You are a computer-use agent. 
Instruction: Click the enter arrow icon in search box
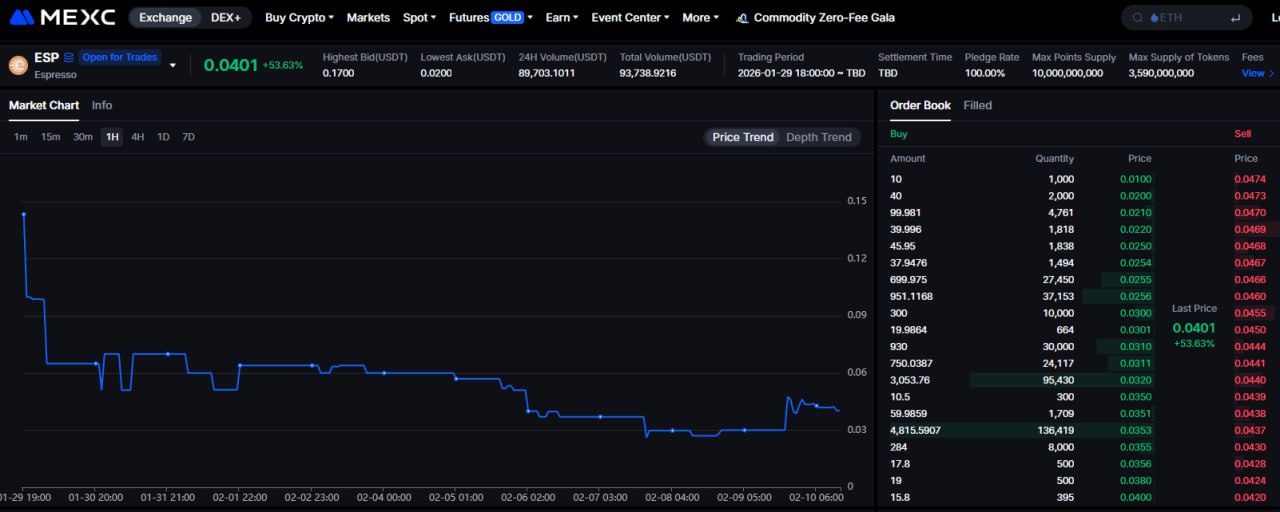pos(1236,18)
